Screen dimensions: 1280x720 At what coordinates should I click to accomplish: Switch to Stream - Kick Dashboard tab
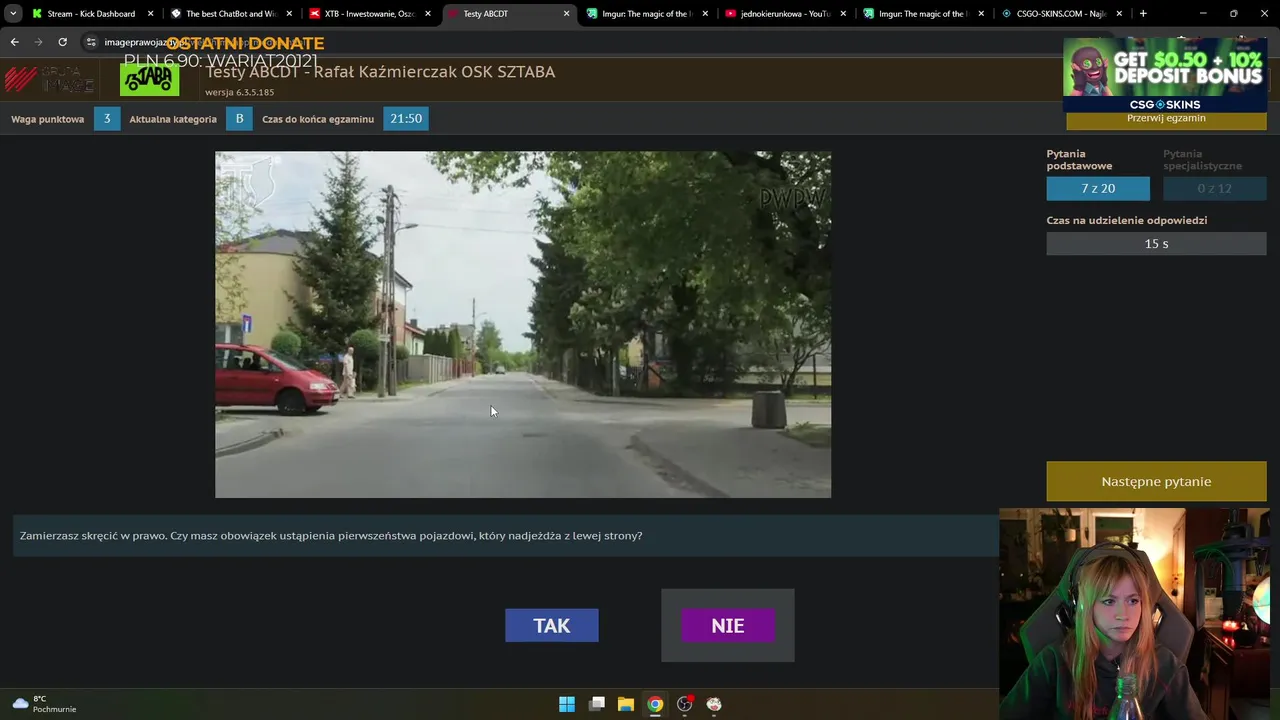click(91, 14)
